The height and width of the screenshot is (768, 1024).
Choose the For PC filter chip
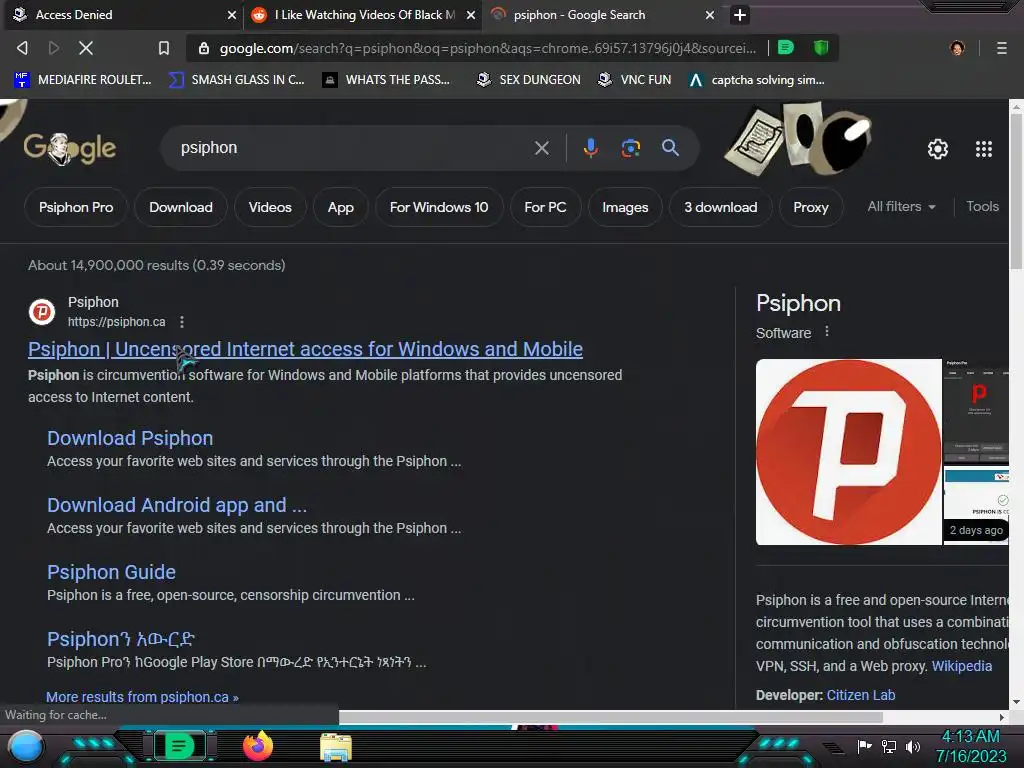545,207
